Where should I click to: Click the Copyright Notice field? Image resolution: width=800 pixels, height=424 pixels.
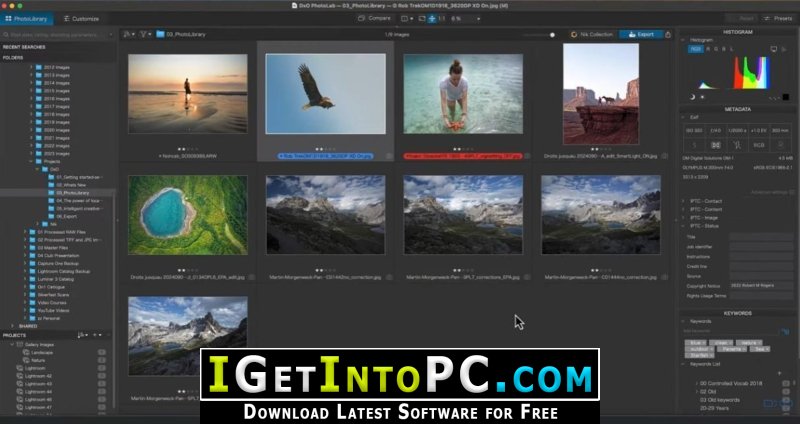pyautogui.click(x=761, y=286)
